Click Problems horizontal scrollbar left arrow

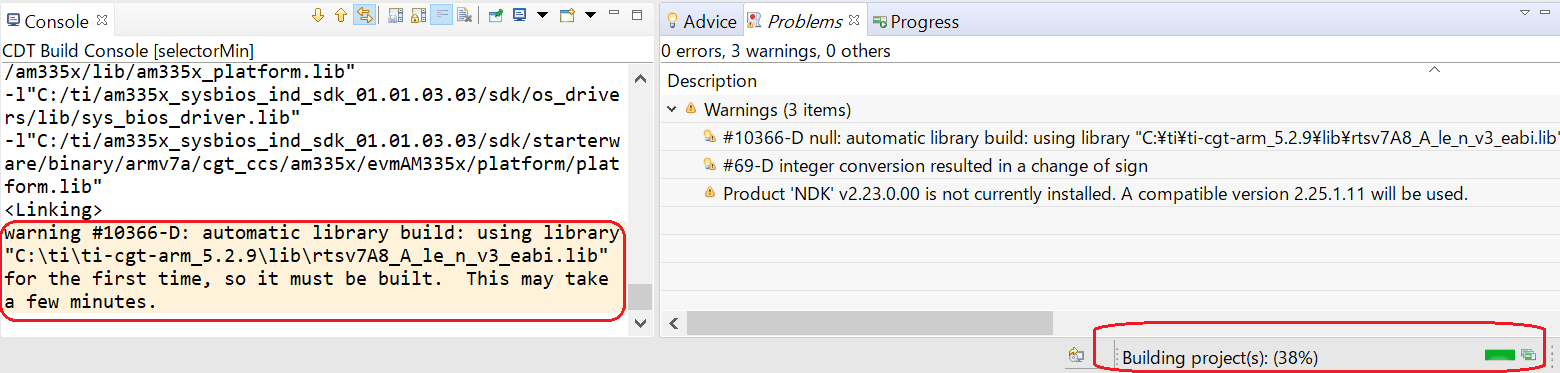[673, 323]
